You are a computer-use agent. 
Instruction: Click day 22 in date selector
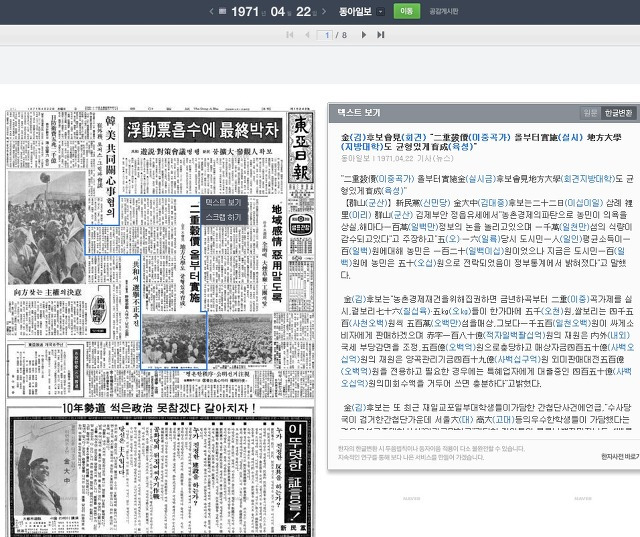pyautogui.click(x=304, y=11)
